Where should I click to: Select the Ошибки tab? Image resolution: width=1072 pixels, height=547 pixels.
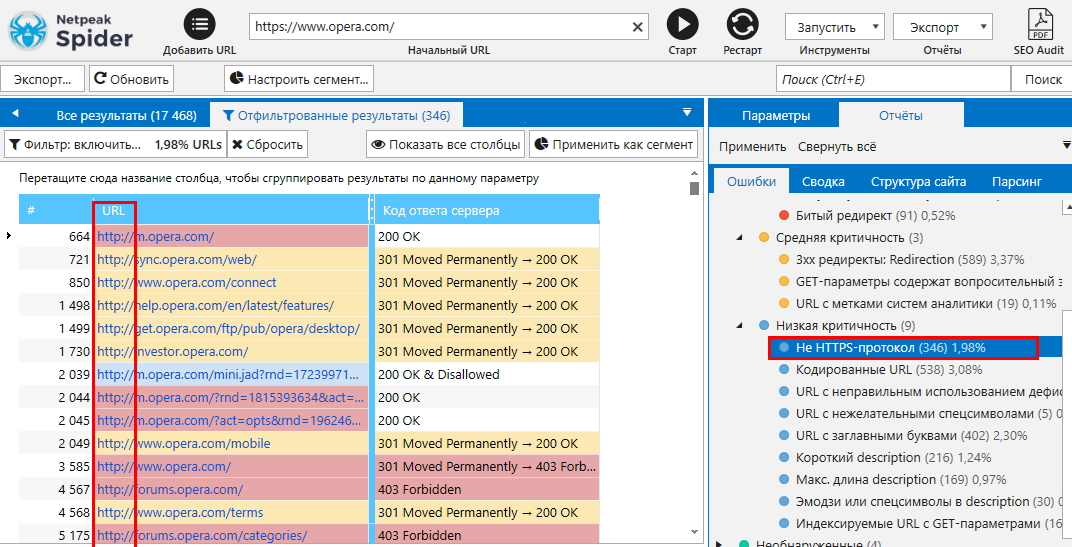pos(751,181)
